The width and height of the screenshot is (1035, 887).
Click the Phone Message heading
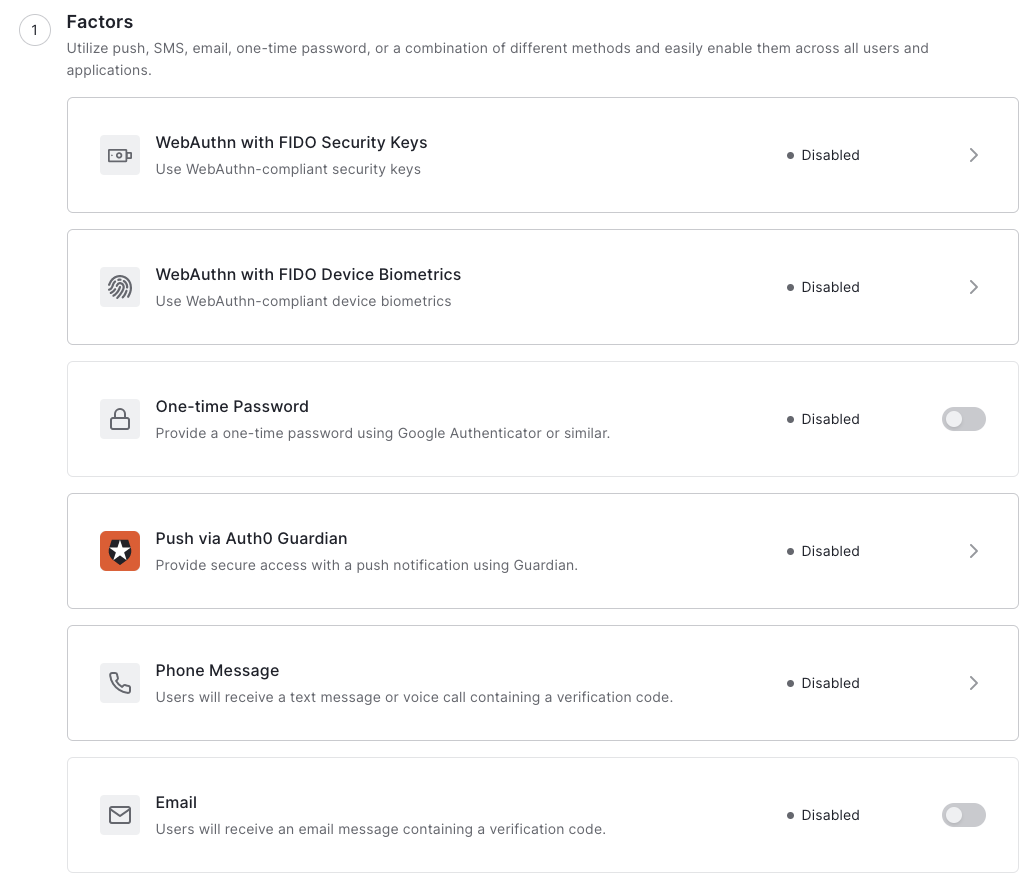pyautogui.click(x=217, y=670)
